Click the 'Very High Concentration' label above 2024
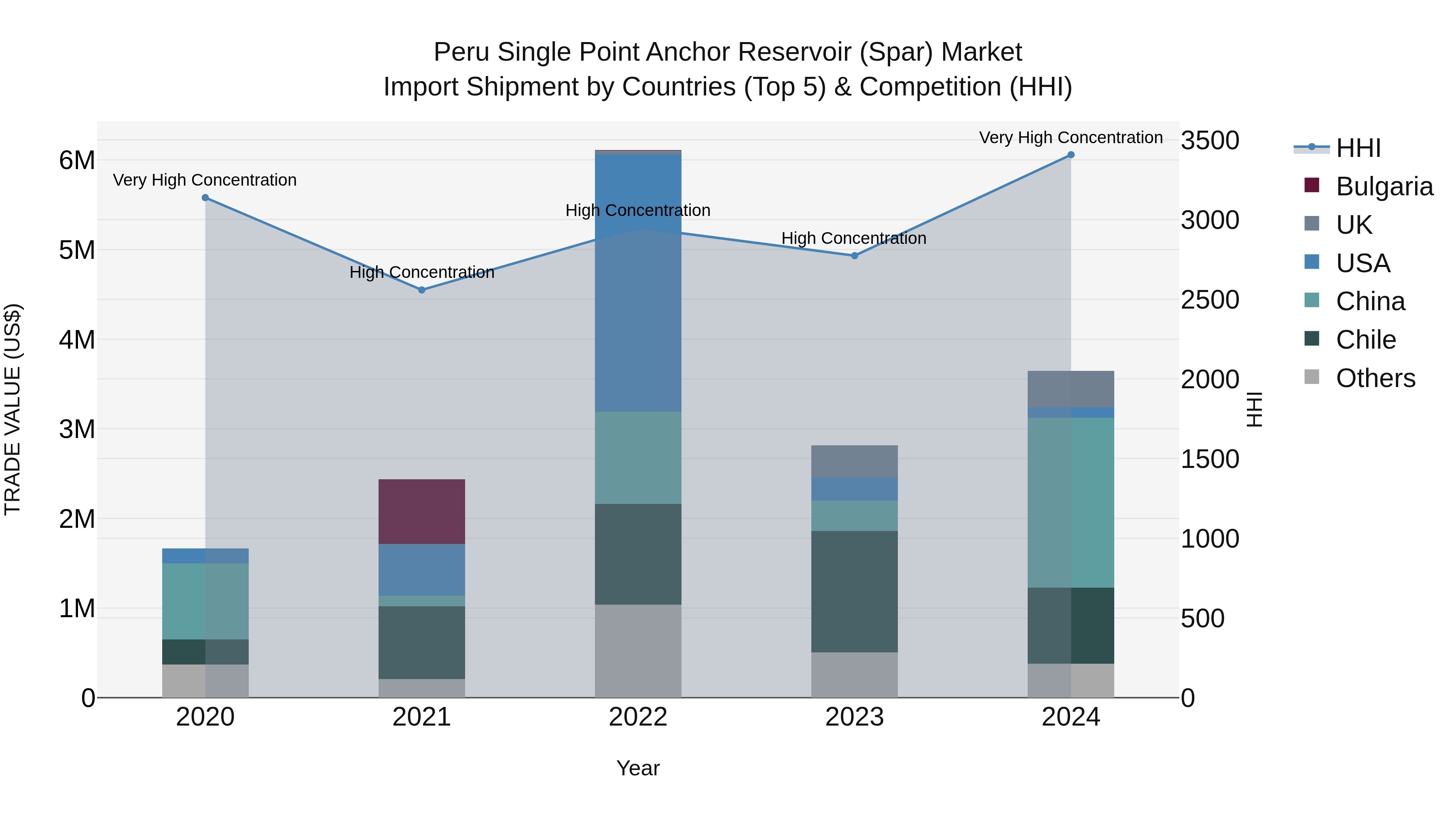This screenshot has width=1456, height=819. 1071,138
